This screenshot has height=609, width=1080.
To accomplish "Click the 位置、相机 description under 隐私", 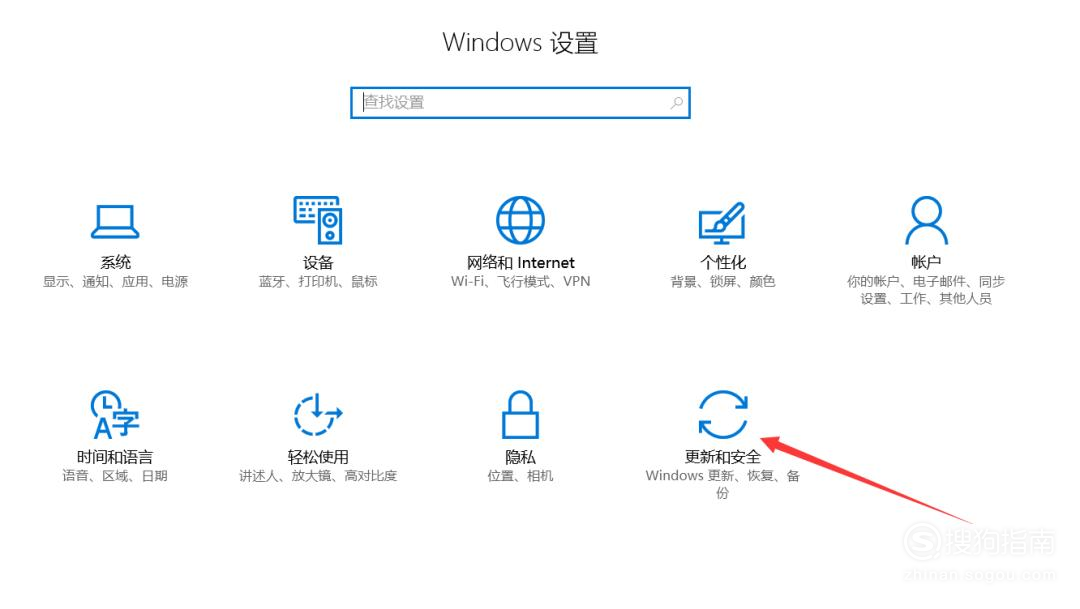I will coord(520,476).
